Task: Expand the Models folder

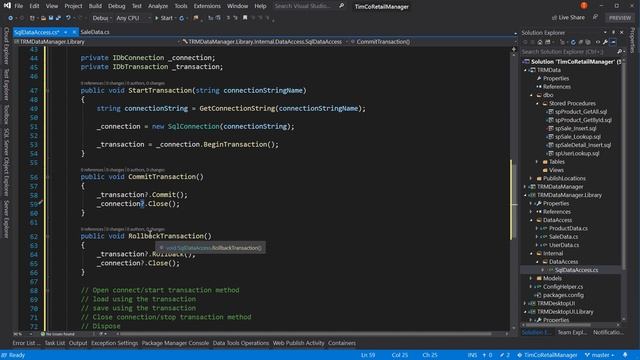Action: [x=532, y=278]
